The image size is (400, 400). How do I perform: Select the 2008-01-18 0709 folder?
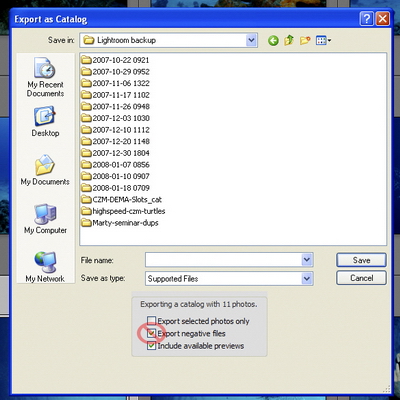coord(115,188)
